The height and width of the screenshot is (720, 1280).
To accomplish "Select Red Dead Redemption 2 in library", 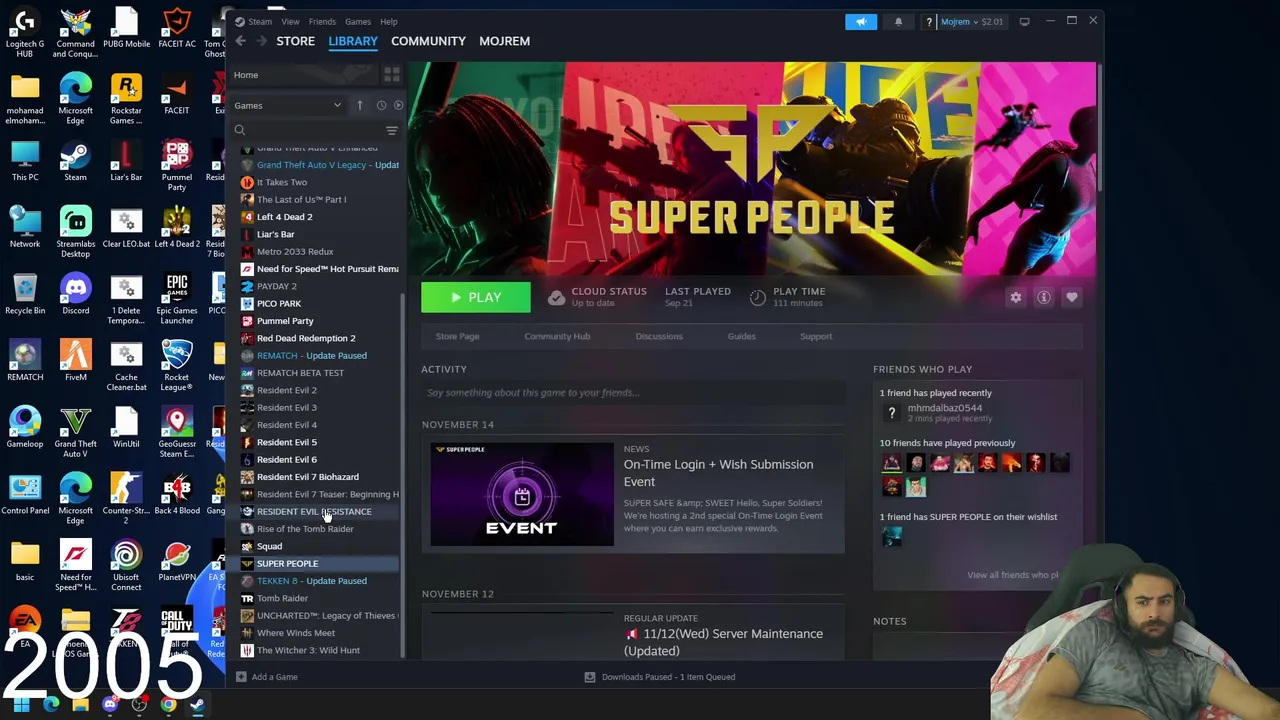I will [x=305, y=338].
